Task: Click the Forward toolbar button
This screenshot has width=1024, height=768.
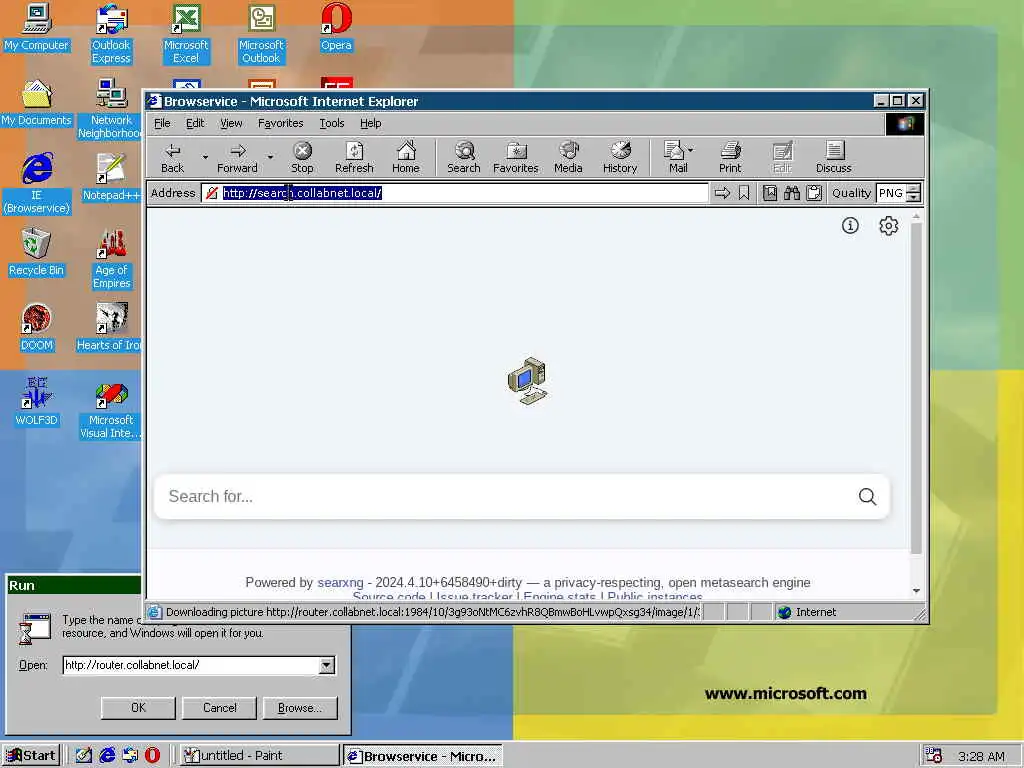Action: 238,158
